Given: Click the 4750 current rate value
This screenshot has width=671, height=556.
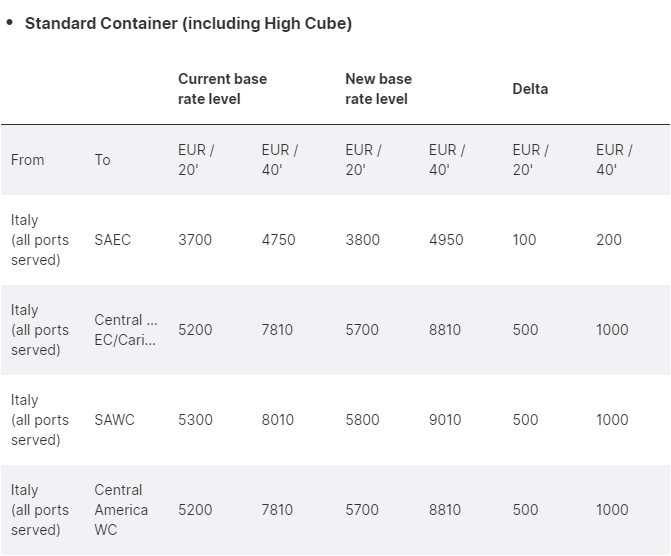Looking at the screenshot, I should pos(278,240).
